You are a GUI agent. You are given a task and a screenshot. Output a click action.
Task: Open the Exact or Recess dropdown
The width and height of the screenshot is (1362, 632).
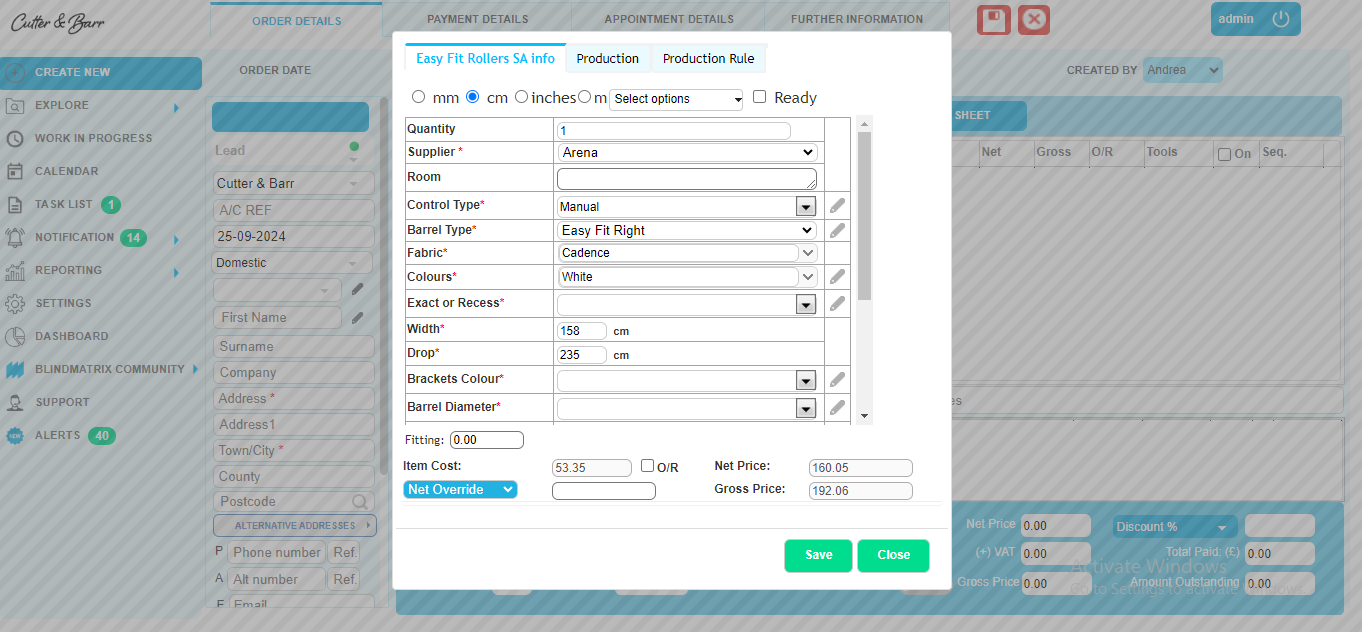point(687,304)
